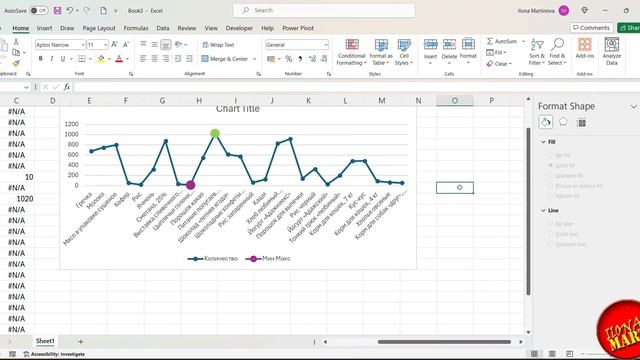Select Size & Properties icon in Format Shape
This screenshot has width=640, height=360.
pyautogui.click(x=582, y=122)
